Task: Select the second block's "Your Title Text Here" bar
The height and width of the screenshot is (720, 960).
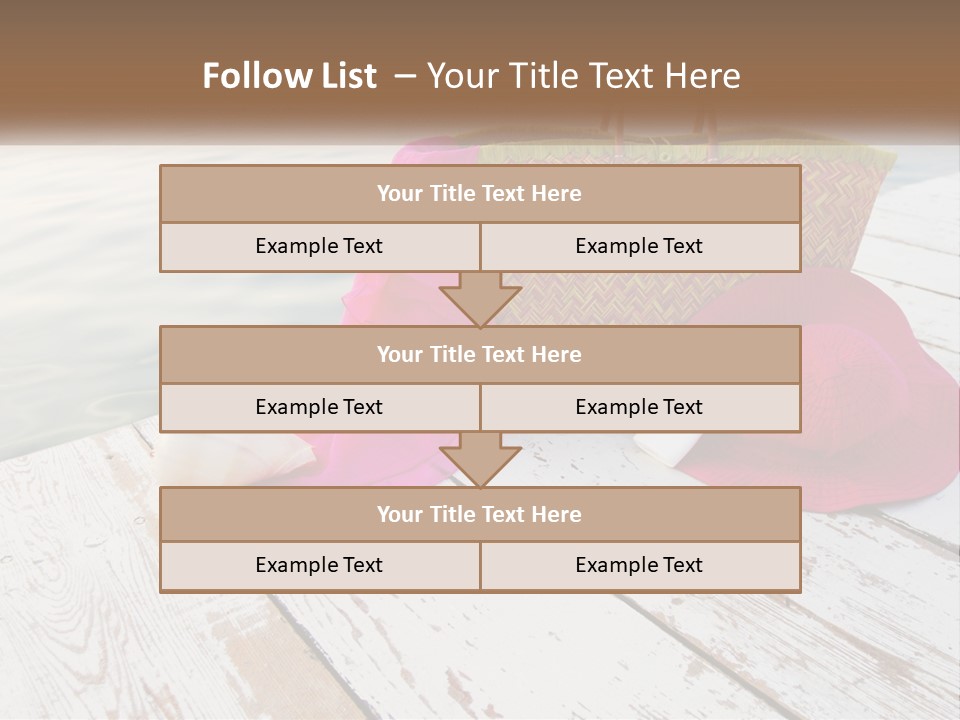Action: click(481, 354)
